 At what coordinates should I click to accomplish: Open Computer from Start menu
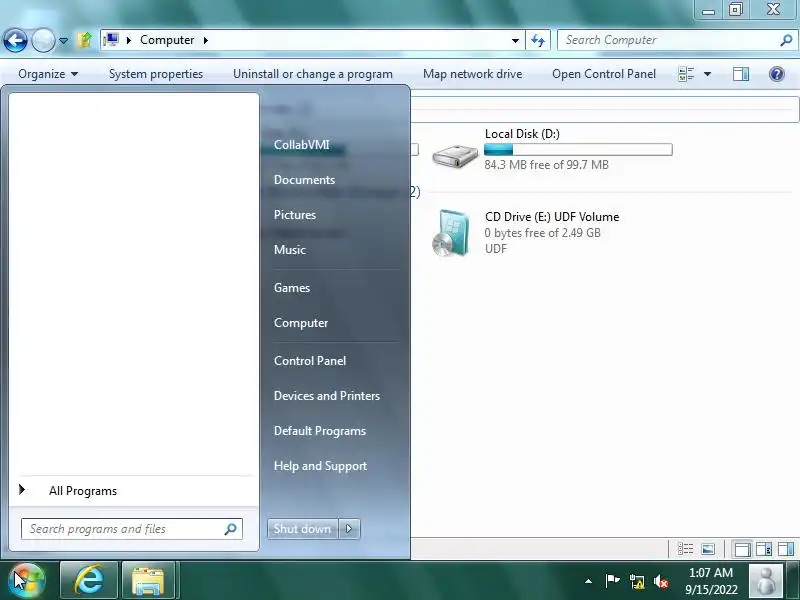pyautogui.click(x=301, y=323)
